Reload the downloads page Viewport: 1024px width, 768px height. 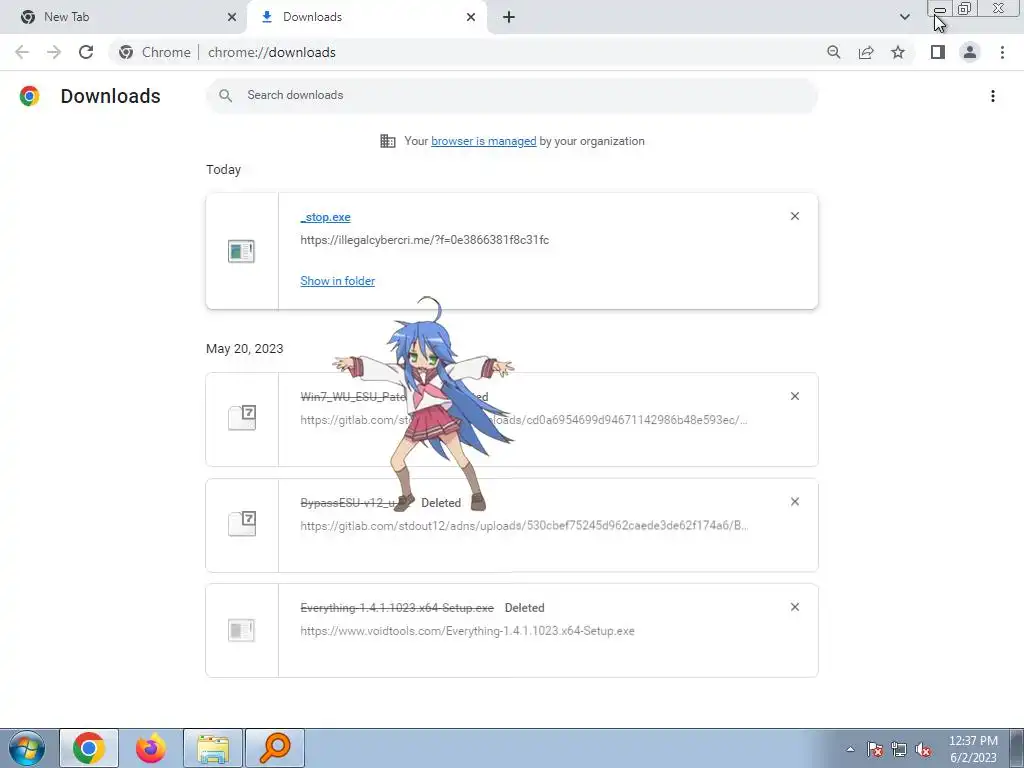(x=86, y=52)
